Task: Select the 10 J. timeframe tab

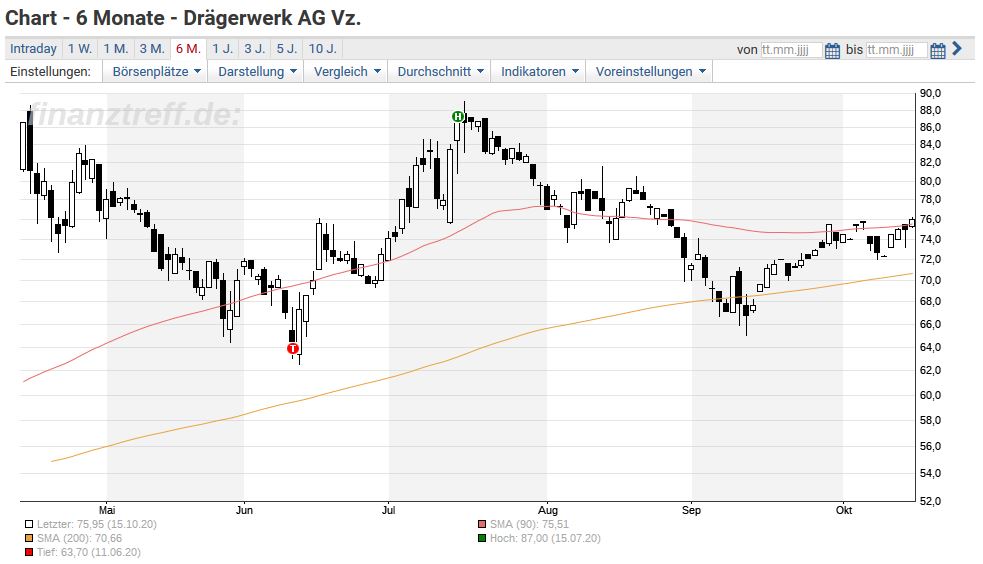Action: pos(323,49)
